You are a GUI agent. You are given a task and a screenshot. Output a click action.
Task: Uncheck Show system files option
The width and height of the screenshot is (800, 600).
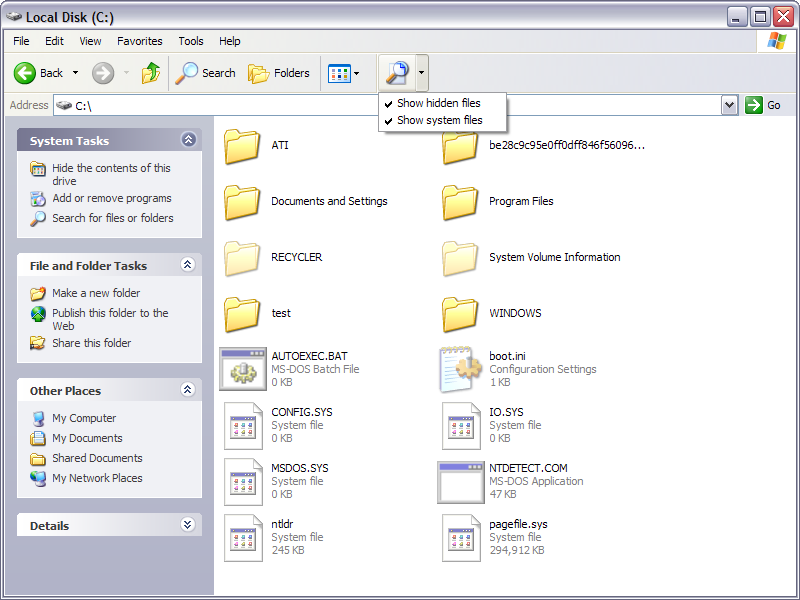(x=442, y=120)
